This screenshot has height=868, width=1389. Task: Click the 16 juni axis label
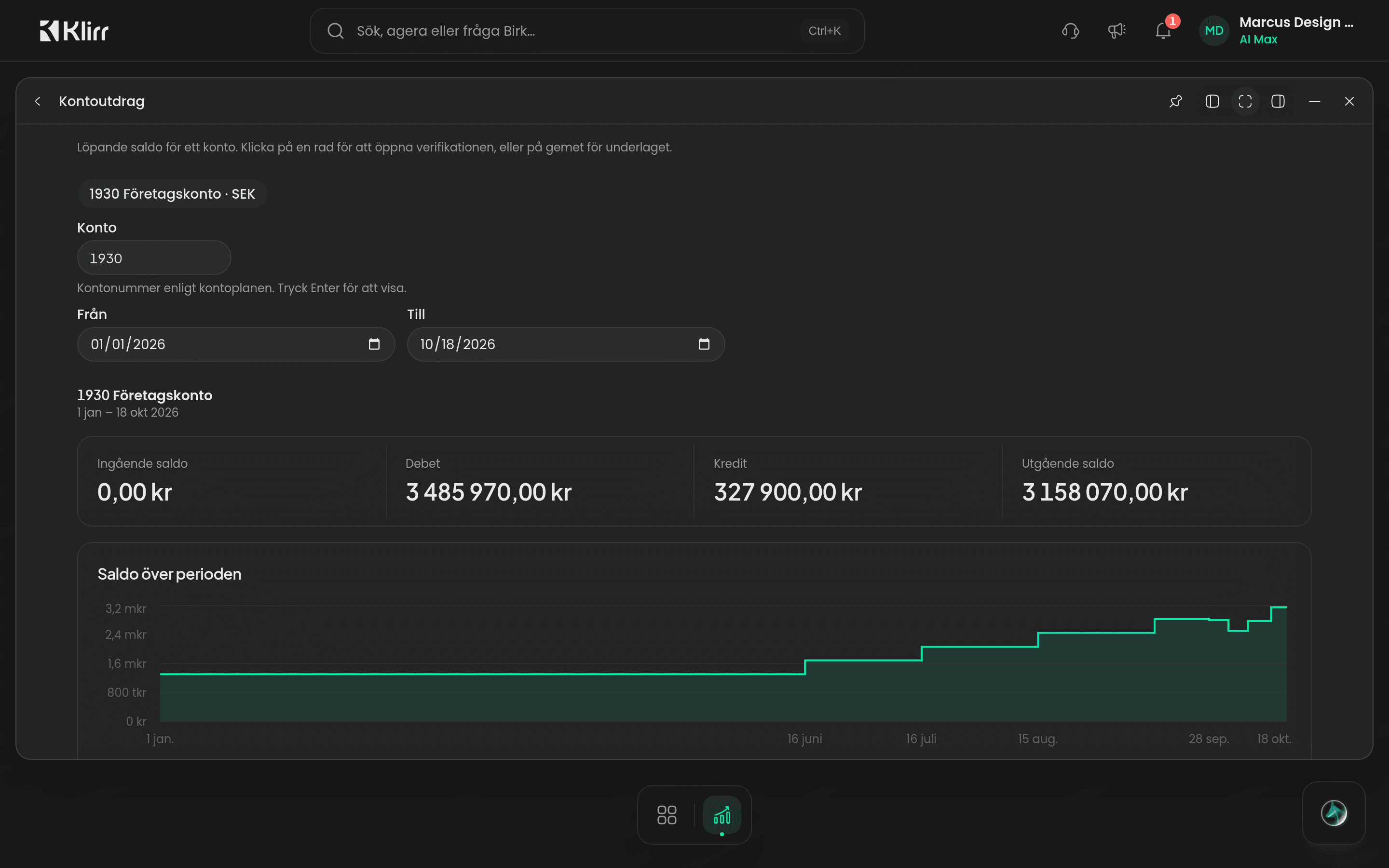[804, 738]
